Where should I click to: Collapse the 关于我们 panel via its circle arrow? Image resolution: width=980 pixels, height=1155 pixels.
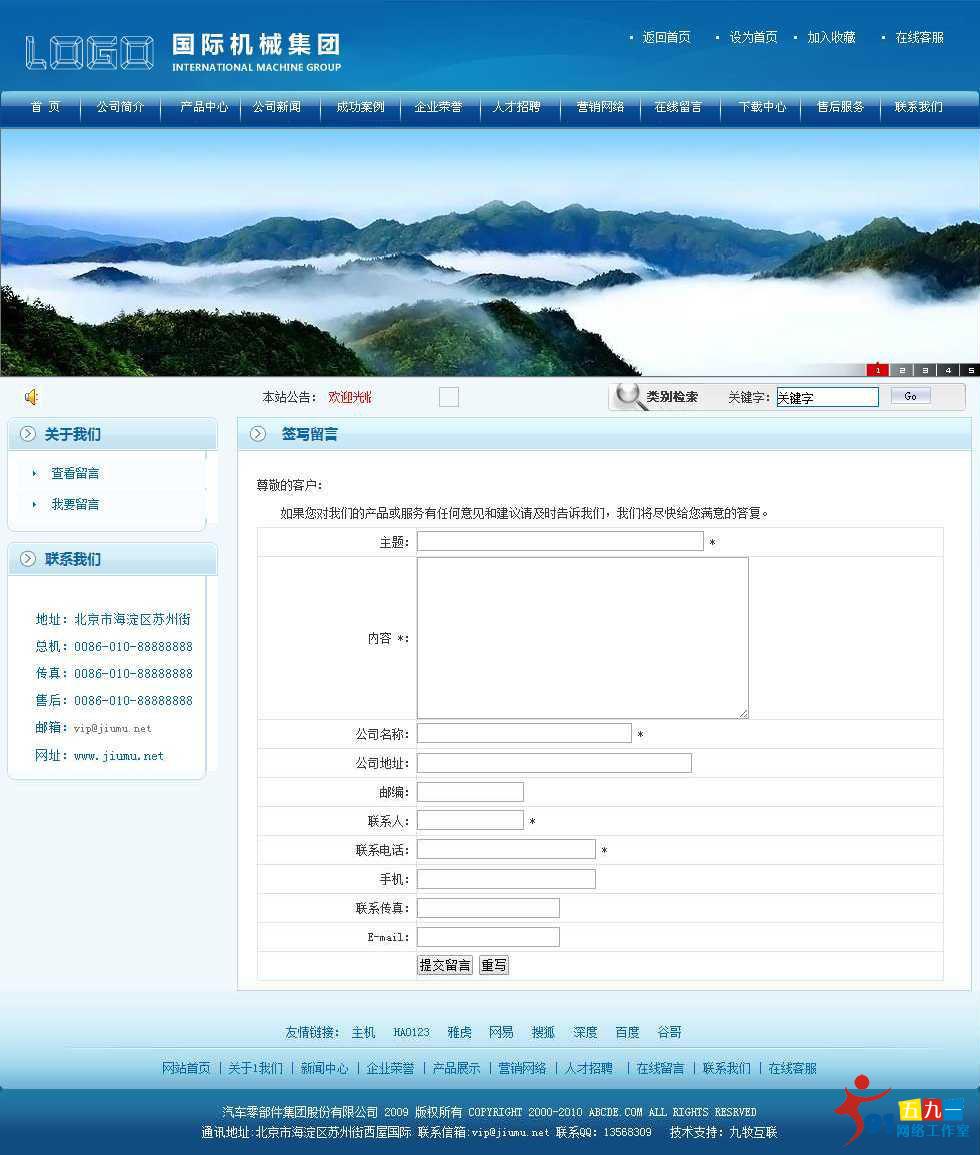click(27, 433)
